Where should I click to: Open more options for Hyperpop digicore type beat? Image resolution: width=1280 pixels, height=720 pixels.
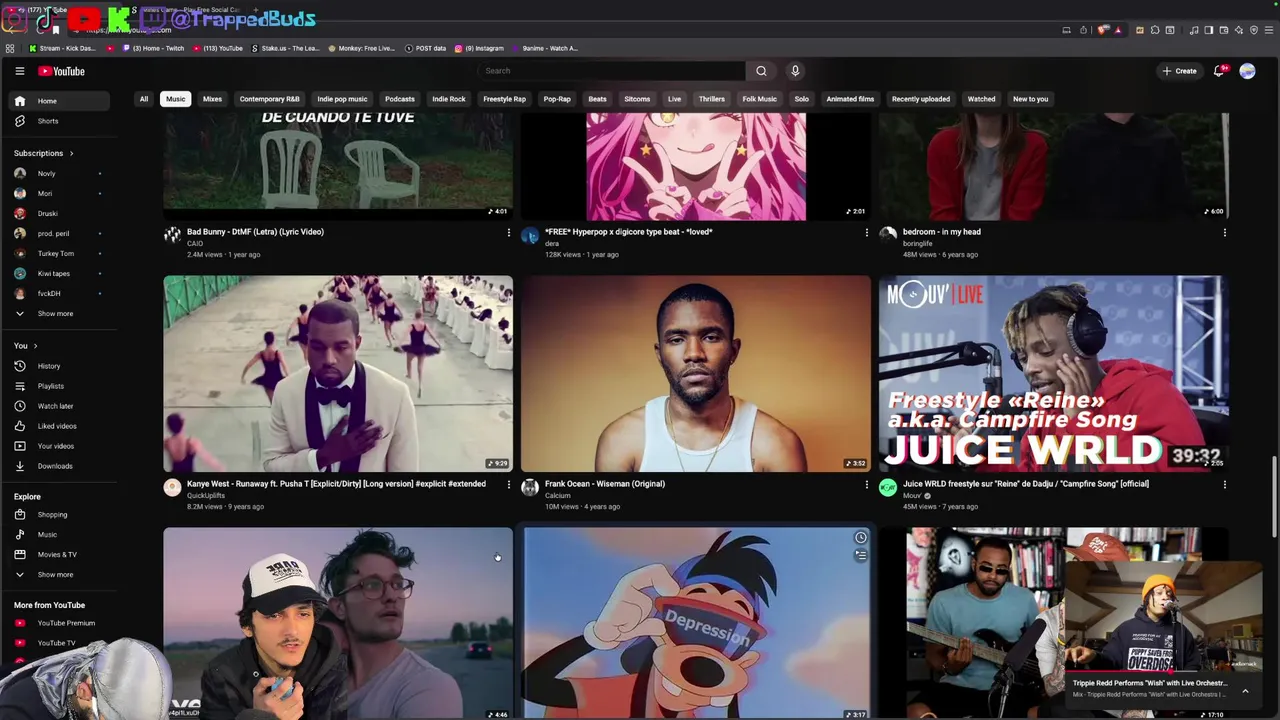click(866, 232)
